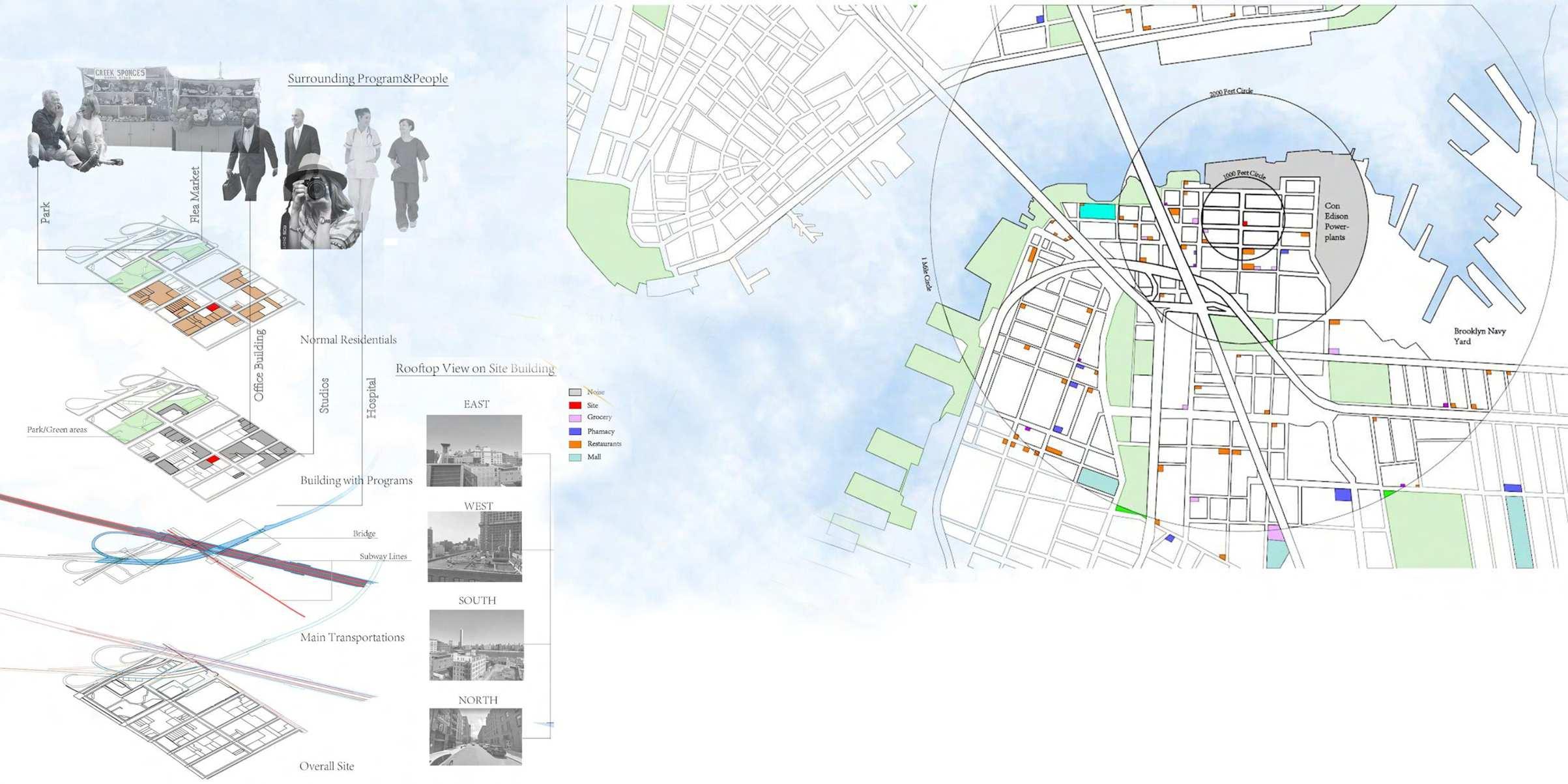Viewport: 1568px width, 784px height.
Task: Click the Con Edison Powerplants label
Action: [1335, 222]
